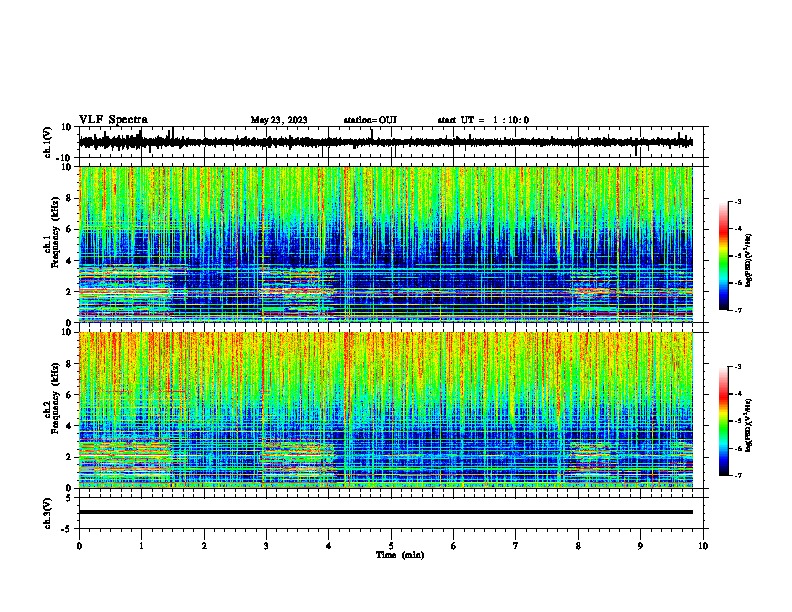Click time axis tick label "7"
The height and width of the screenshot is (612, 792).
(x=516, y=546)
